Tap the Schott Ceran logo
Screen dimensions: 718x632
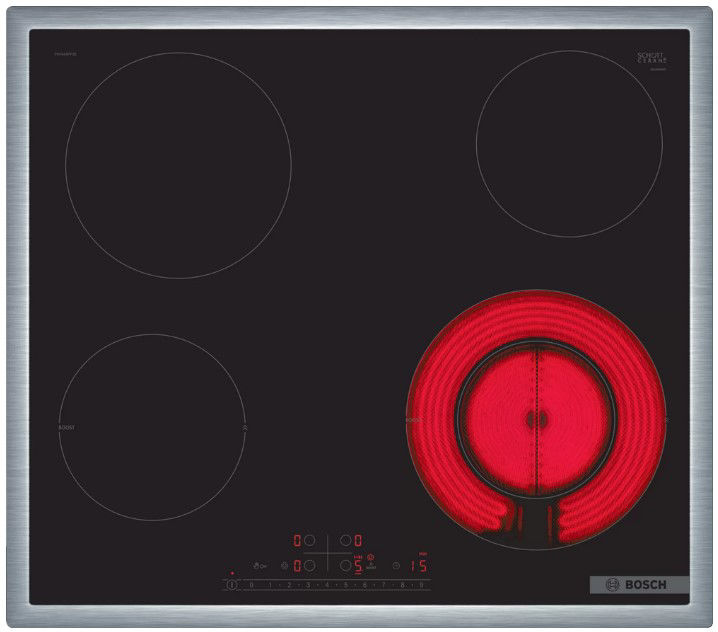click(651, 59)
